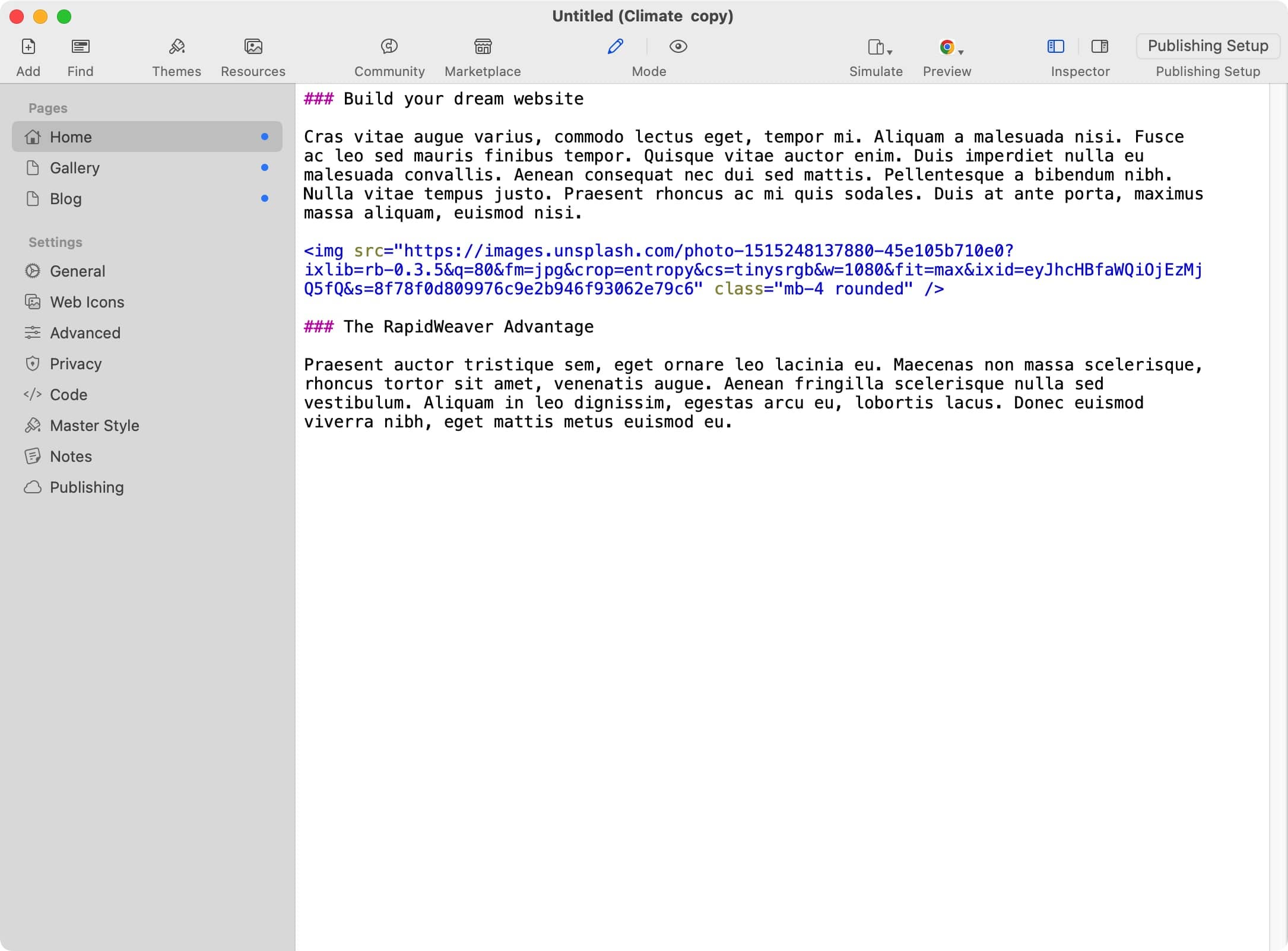Click the Pages section header

[48, 108]
